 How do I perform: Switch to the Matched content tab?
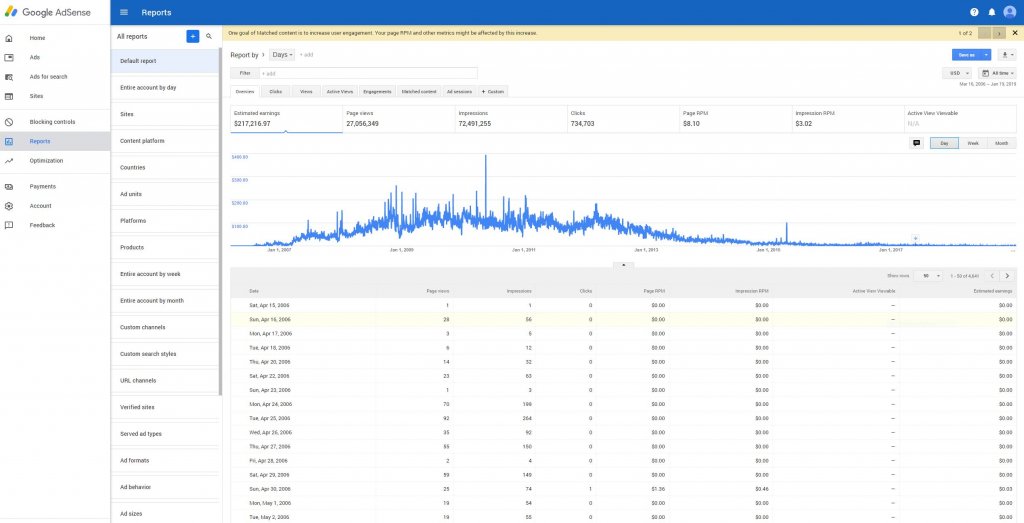[419, 91]
